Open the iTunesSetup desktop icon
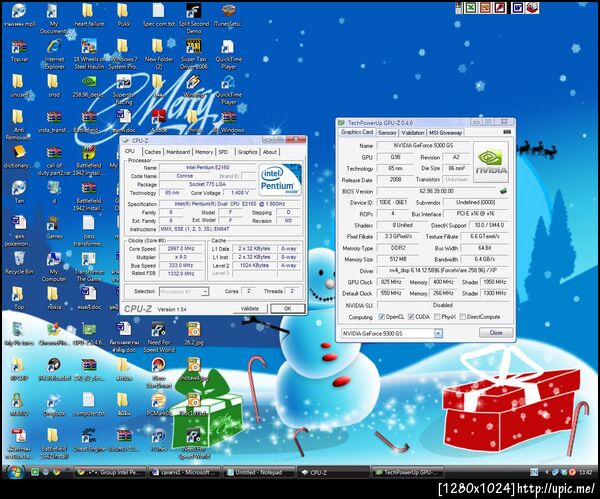The width and height of the screenshot is (600, 499). point(228,15)
